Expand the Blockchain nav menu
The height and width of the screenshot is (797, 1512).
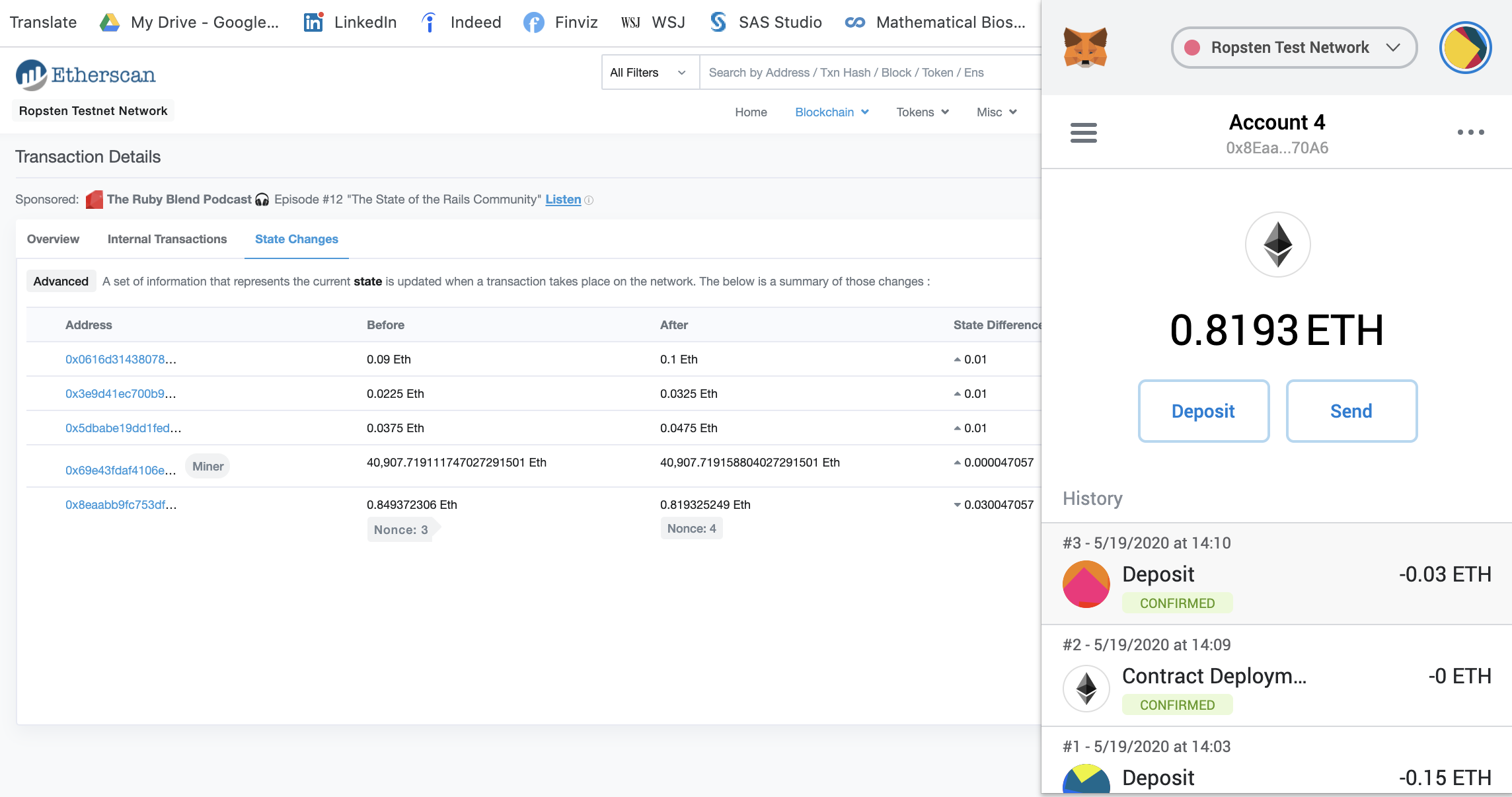[831, 112]
